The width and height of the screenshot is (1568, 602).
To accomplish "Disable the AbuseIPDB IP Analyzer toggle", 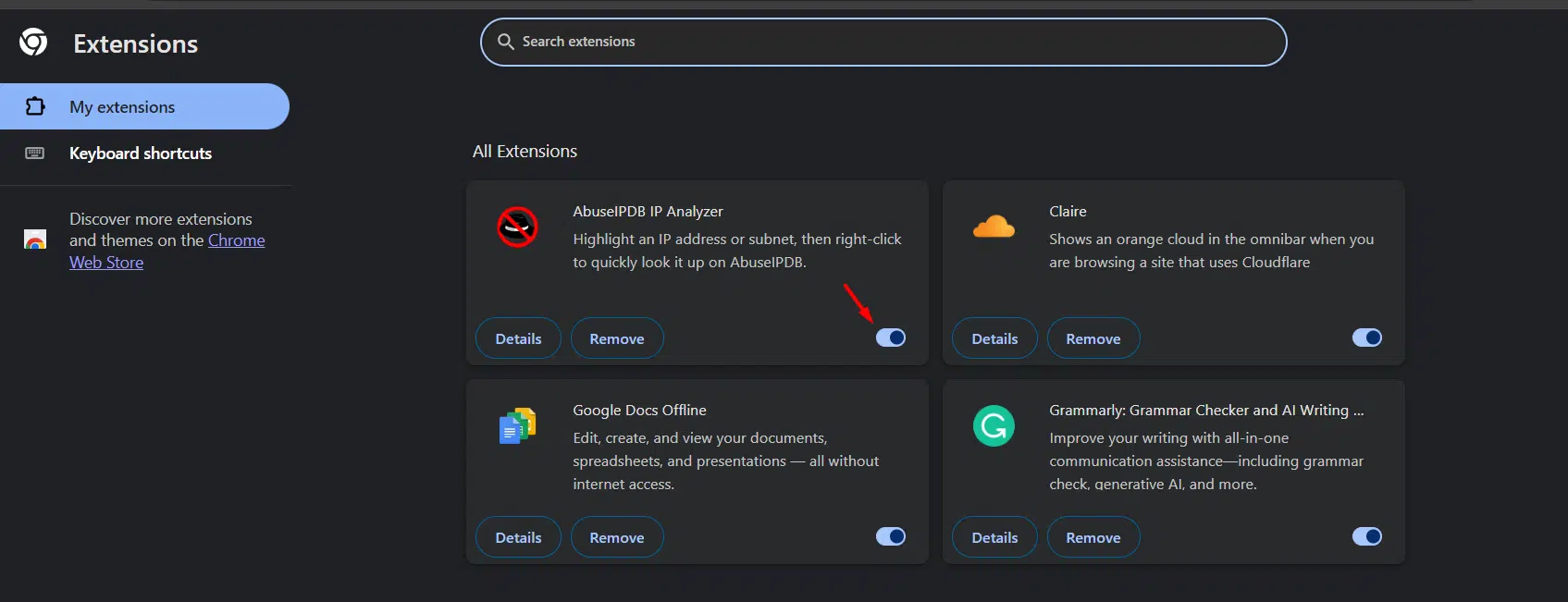I will [891, 338].
